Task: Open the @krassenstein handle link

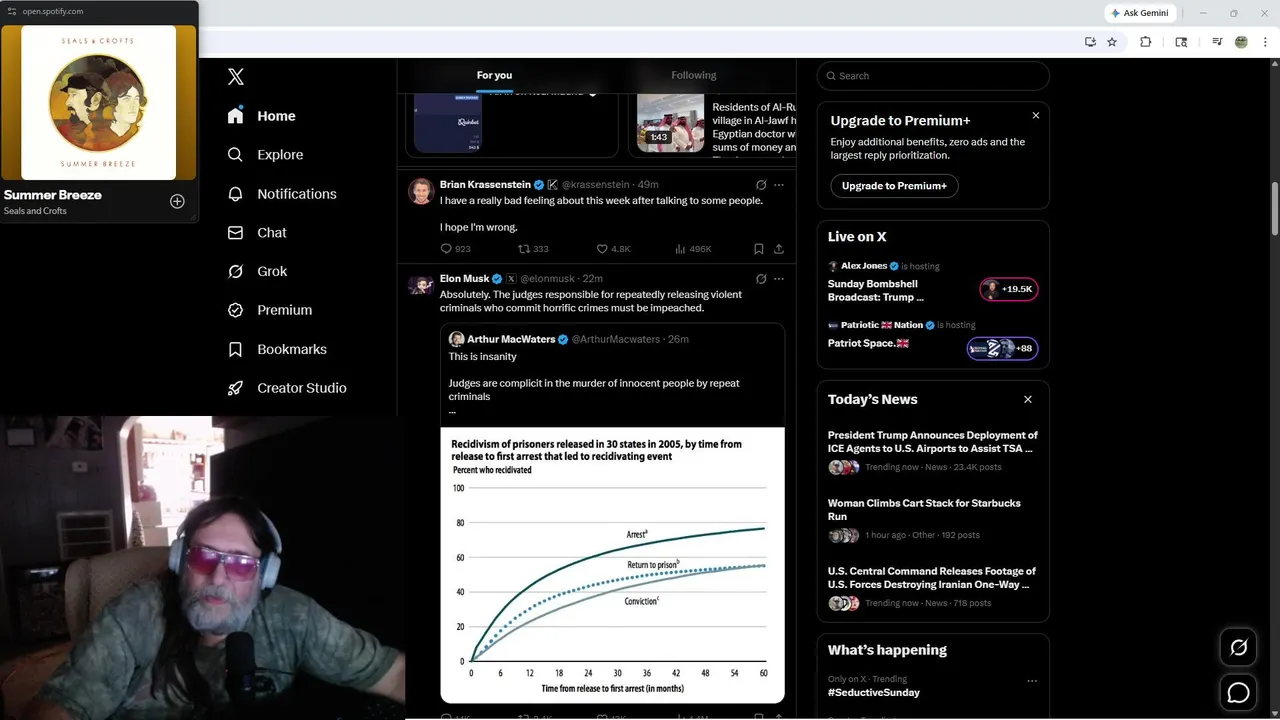Action: [x=595, y=185]
